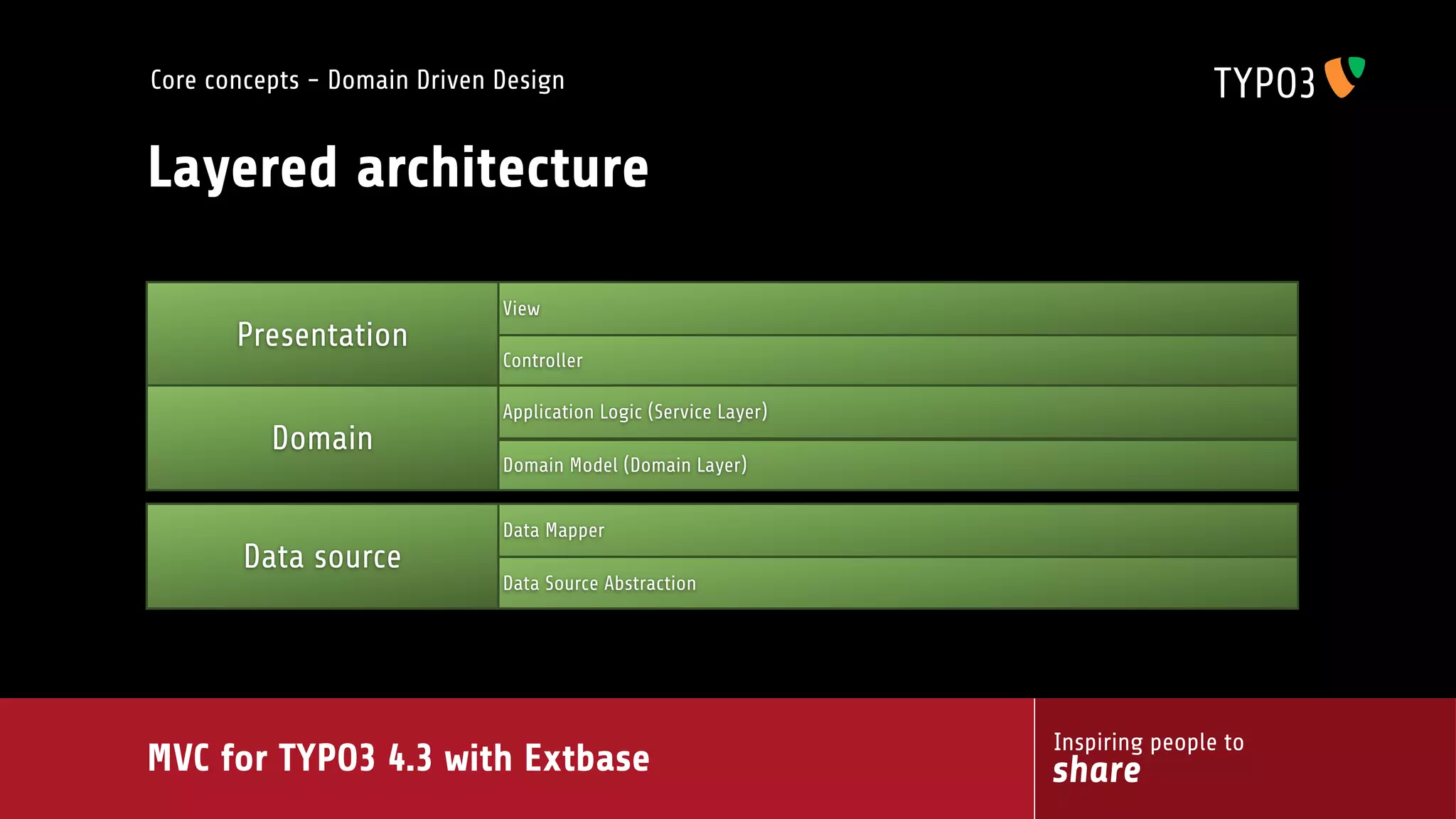Click the Layered architecture heading

[x=398, y=168]
